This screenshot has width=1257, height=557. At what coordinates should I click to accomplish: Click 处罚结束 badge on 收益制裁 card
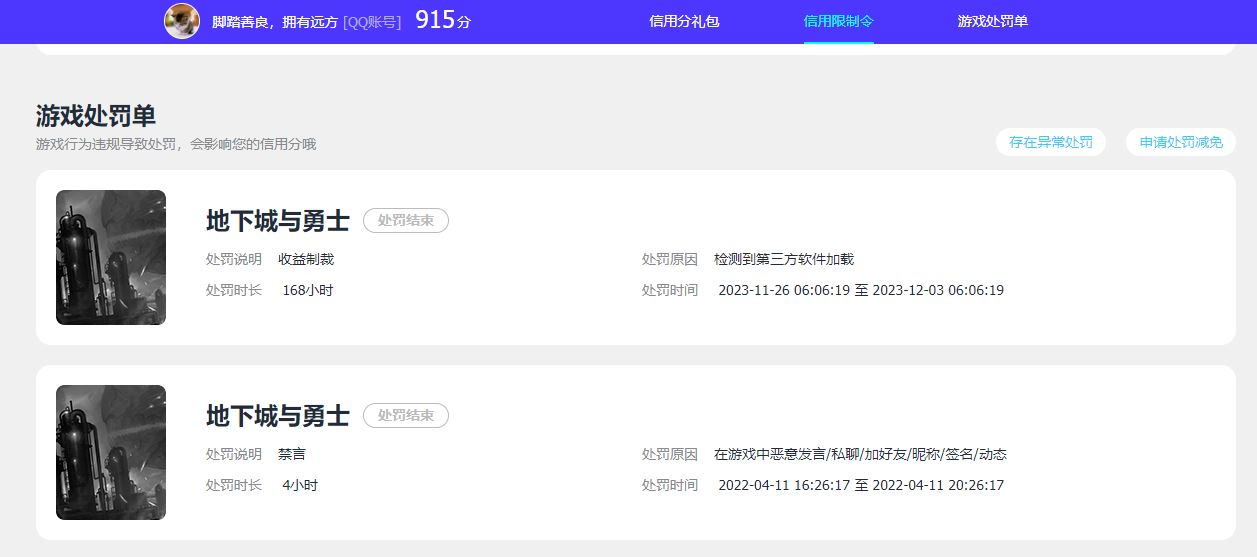[x=405, y=221]
